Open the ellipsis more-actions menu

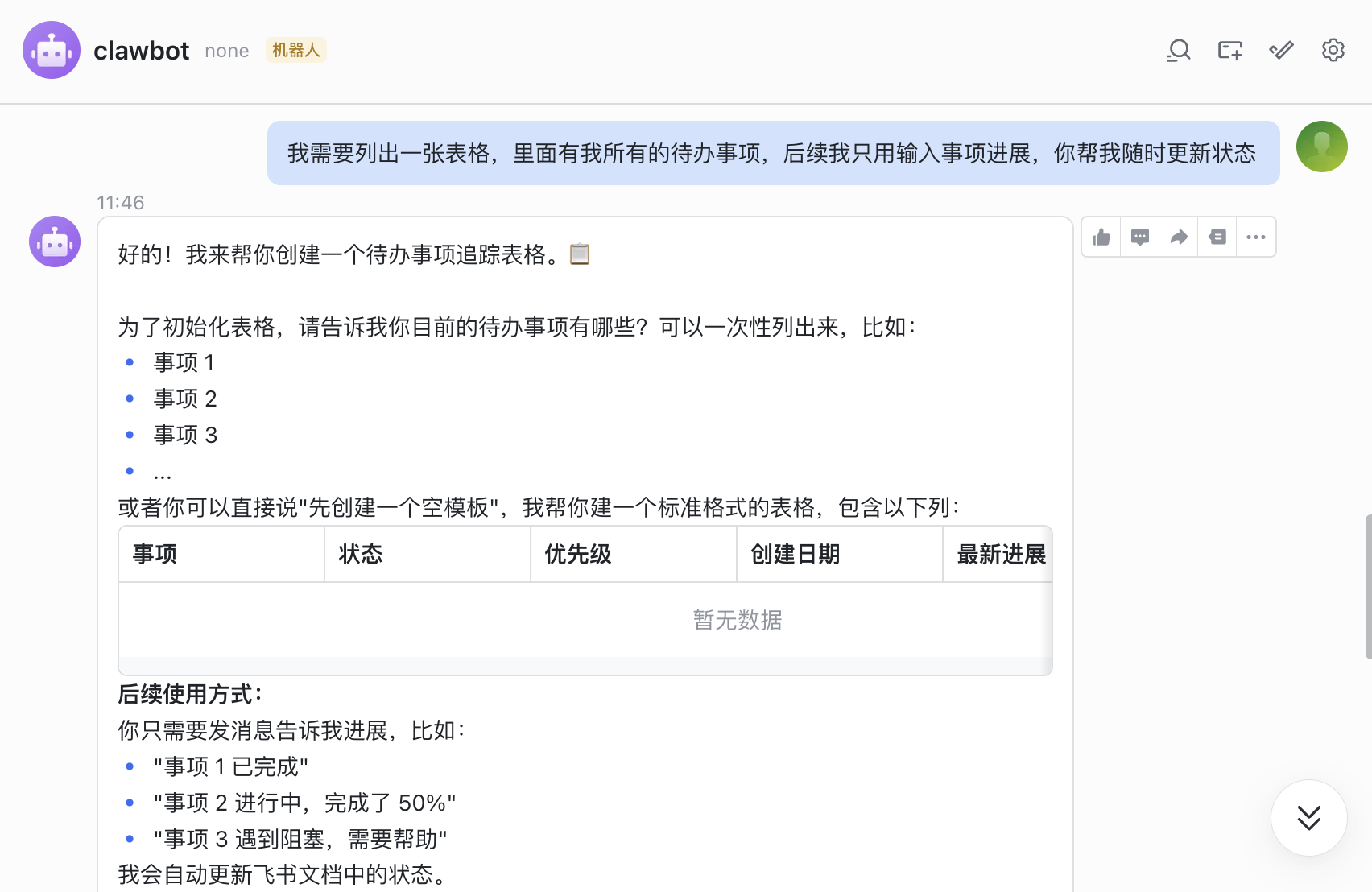(x=1256, y=237)
